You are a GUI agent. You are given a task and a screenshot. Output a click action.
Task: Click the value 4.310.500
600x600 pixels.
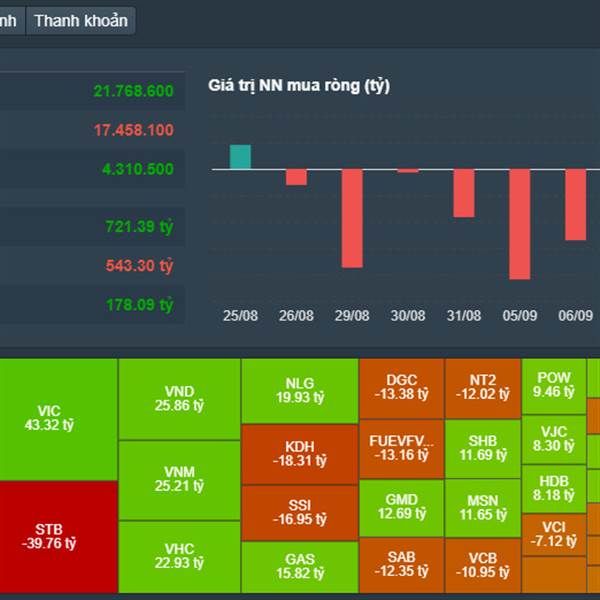(x=138, y=169)
